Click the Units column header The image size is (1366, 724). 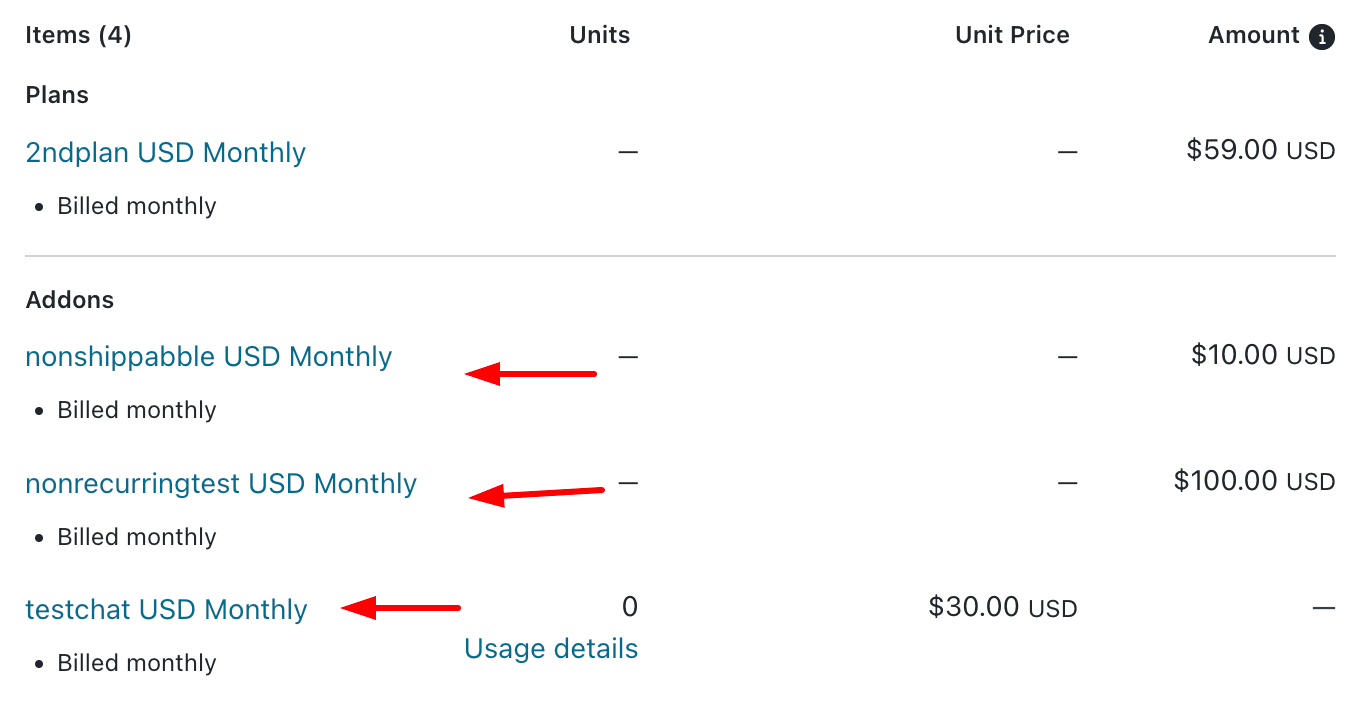click(x=600, y=36)
